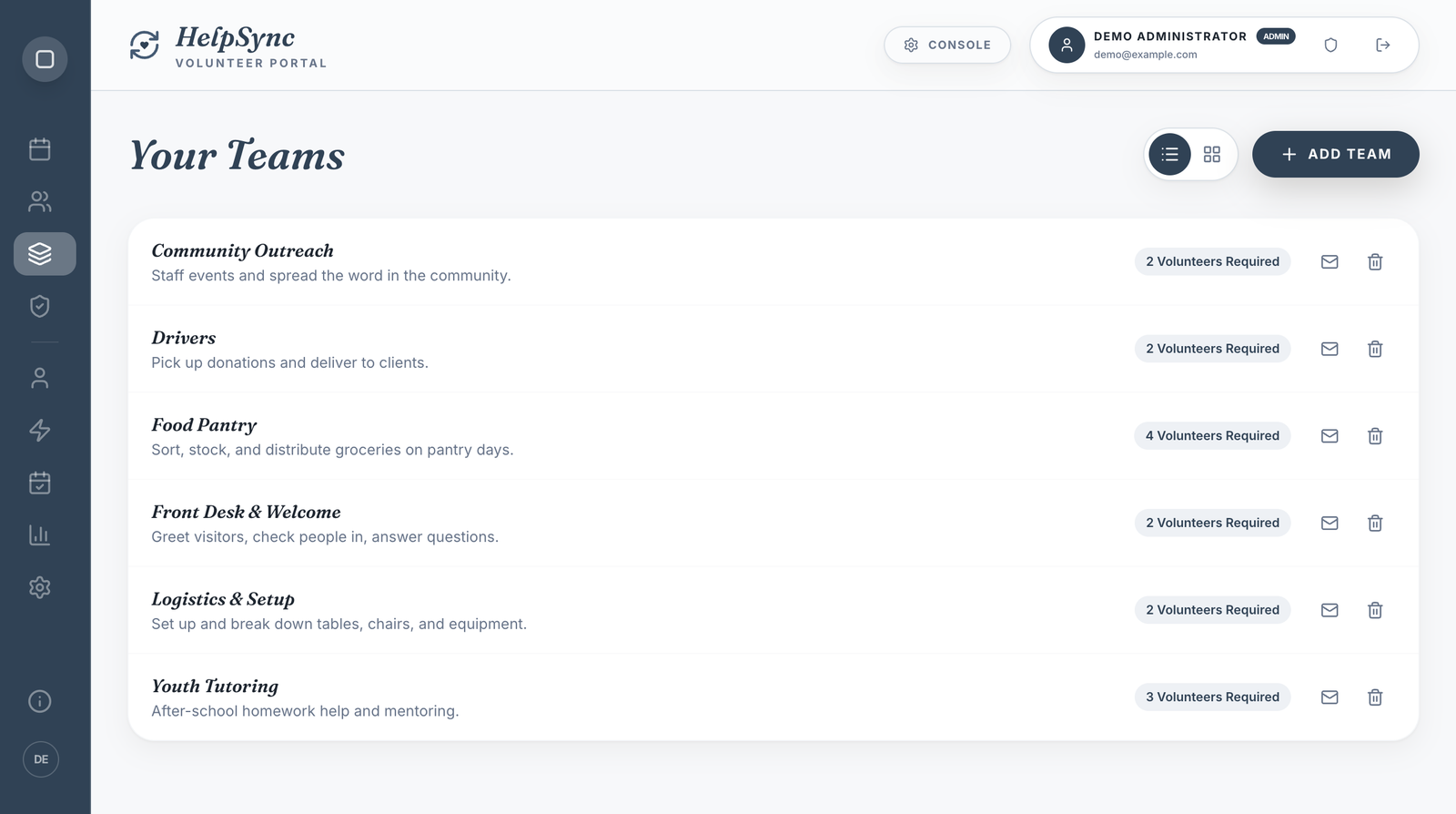Image resolution: width=1456 pixels, height=814 pixels.
Task: Click Logistics & Setup's 2 Volunteers Required badge
Action: point(1212,610)
